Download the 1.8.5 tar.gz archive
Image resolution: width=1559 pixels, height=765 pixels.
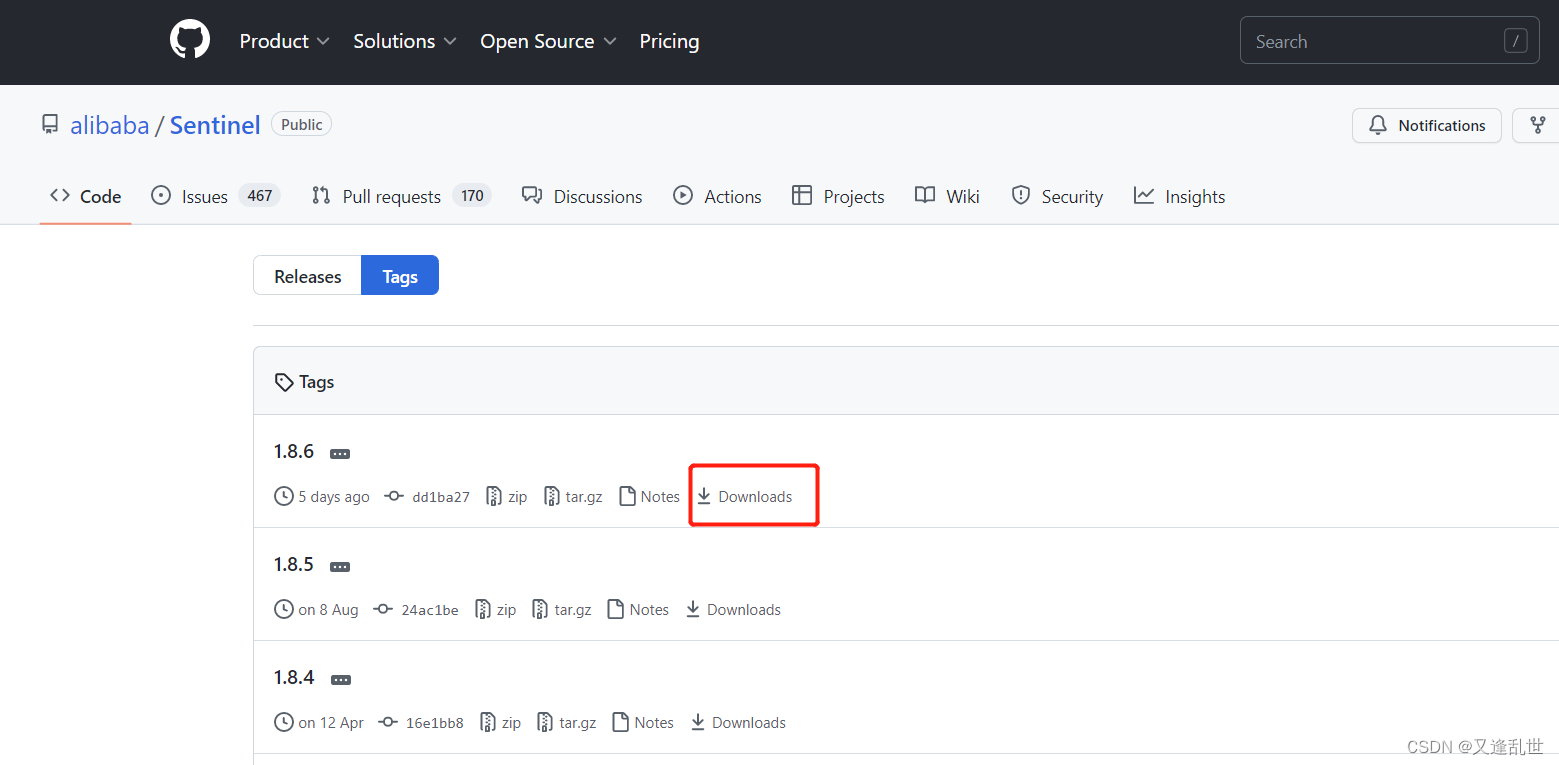562,609
